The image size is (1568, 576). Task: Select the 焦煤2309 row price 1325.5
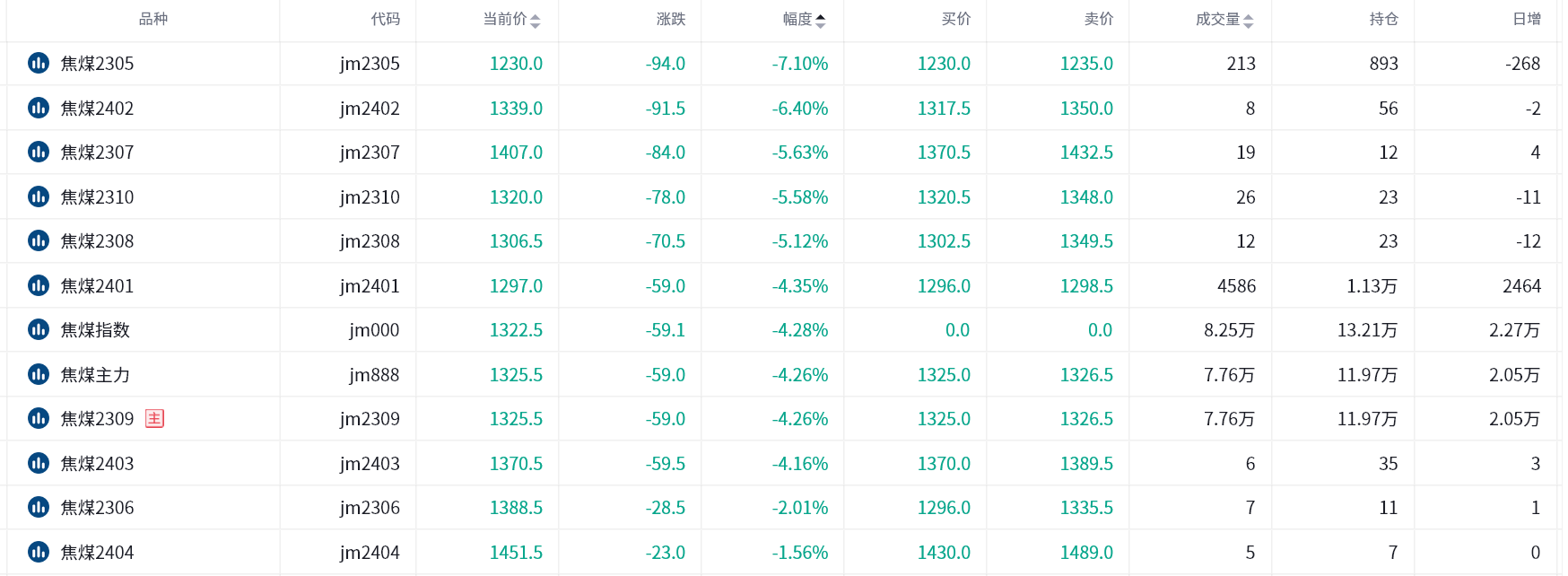[516, 419]
